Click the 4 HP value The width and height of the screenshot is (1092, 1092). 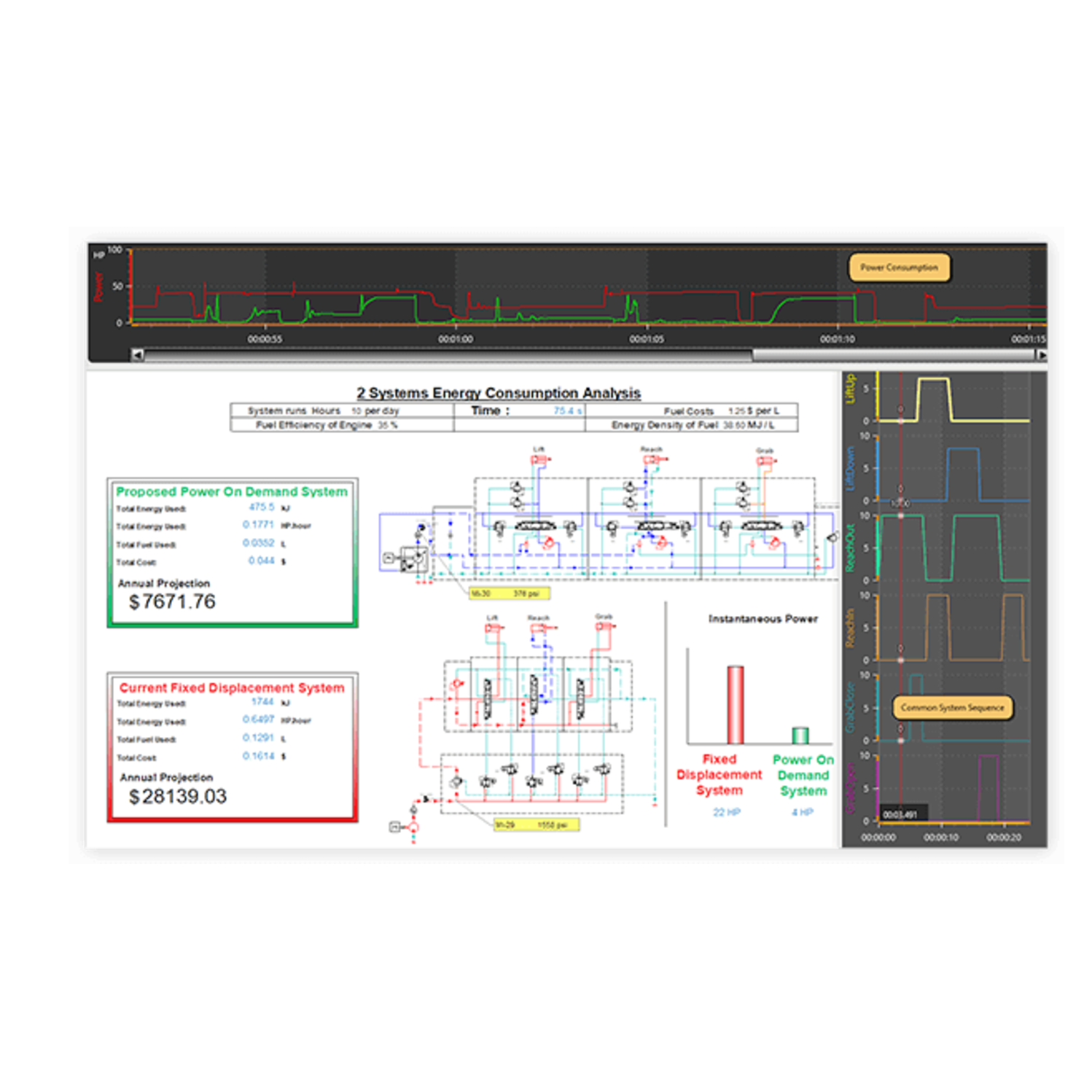point(802,812)
